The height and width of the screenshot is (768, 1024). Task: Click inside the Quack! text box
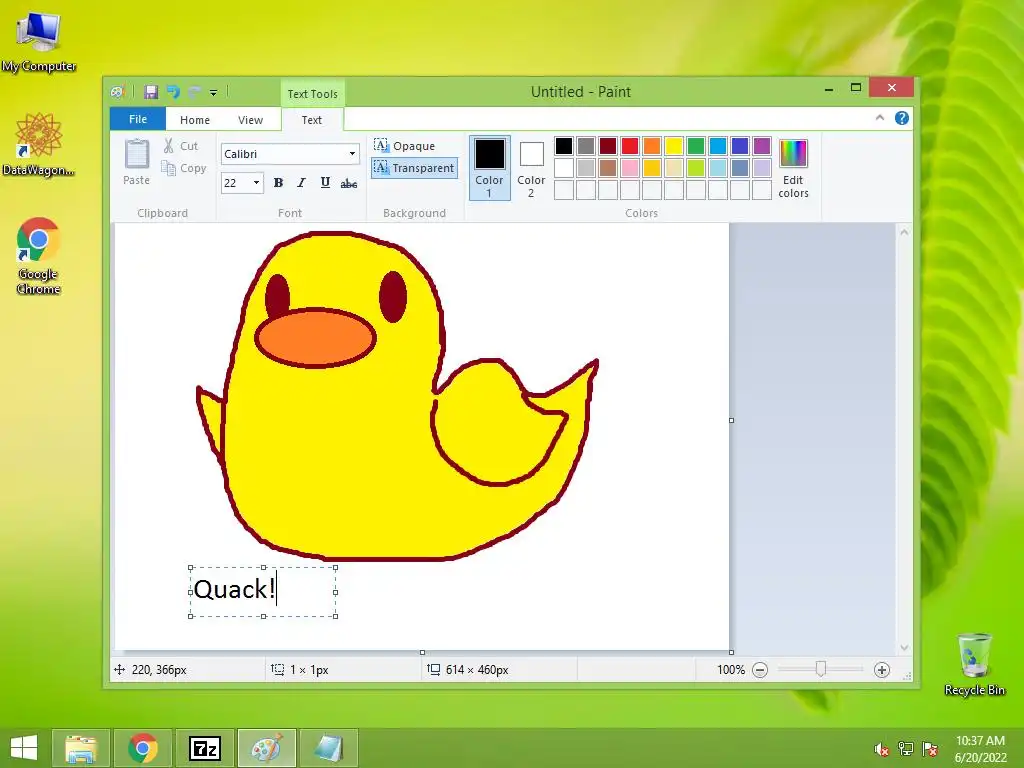263,592
